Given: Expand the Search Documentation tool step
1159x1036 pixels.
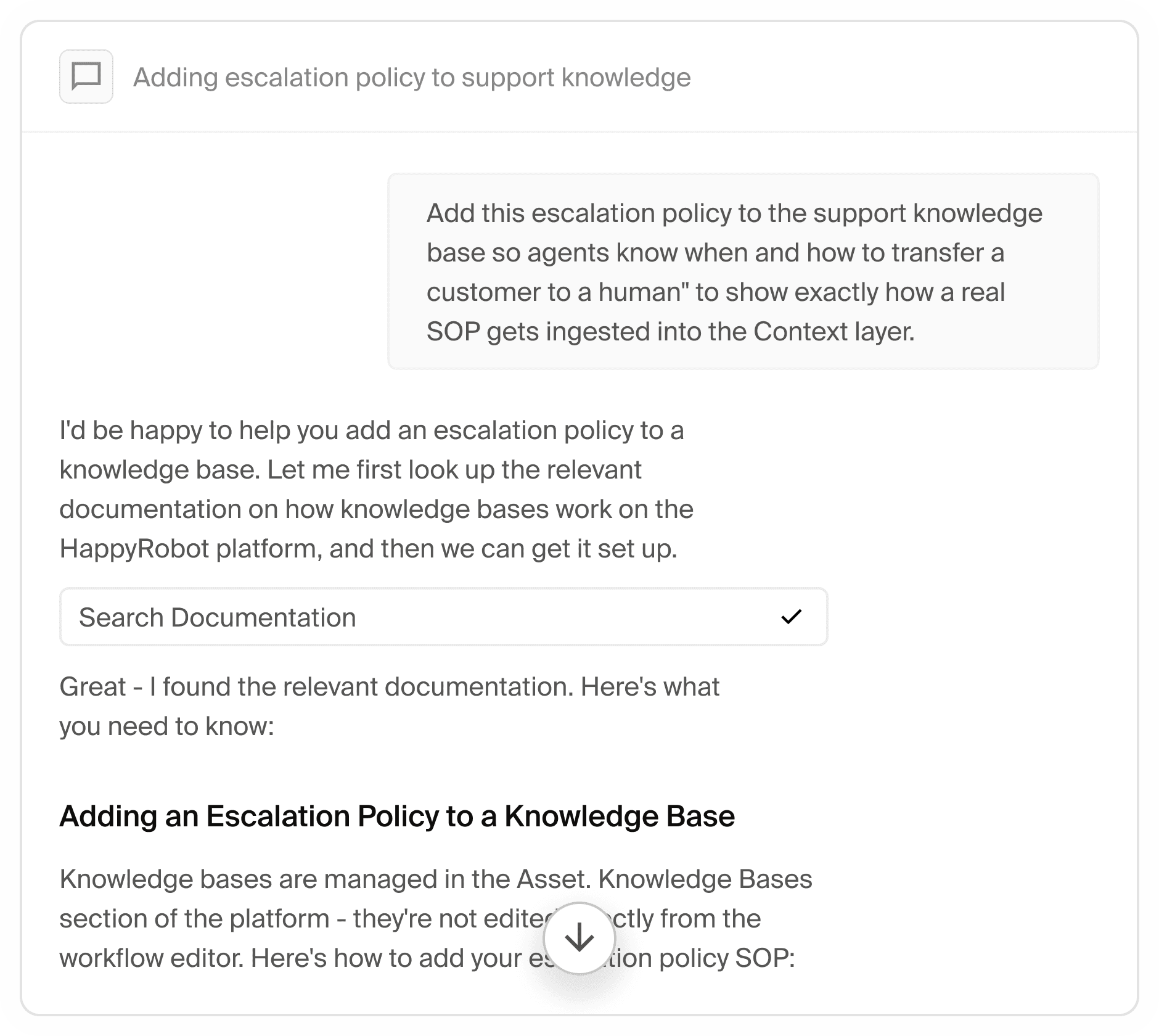Looking at the screenshot, I should 443,617.
